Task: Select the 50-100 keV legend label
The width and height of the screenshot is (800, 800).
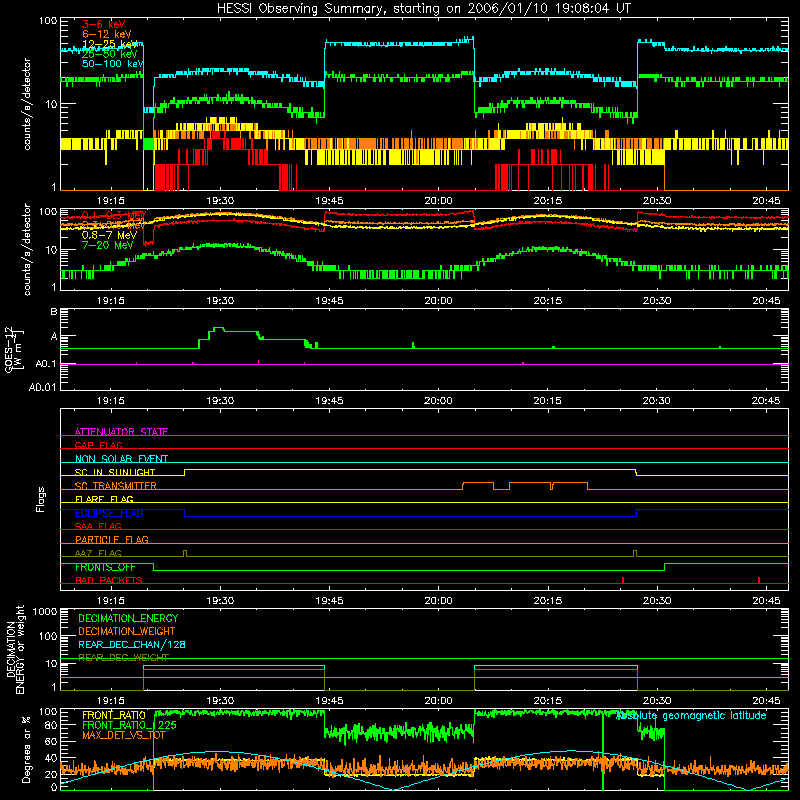Action: (x=112, y=64)
